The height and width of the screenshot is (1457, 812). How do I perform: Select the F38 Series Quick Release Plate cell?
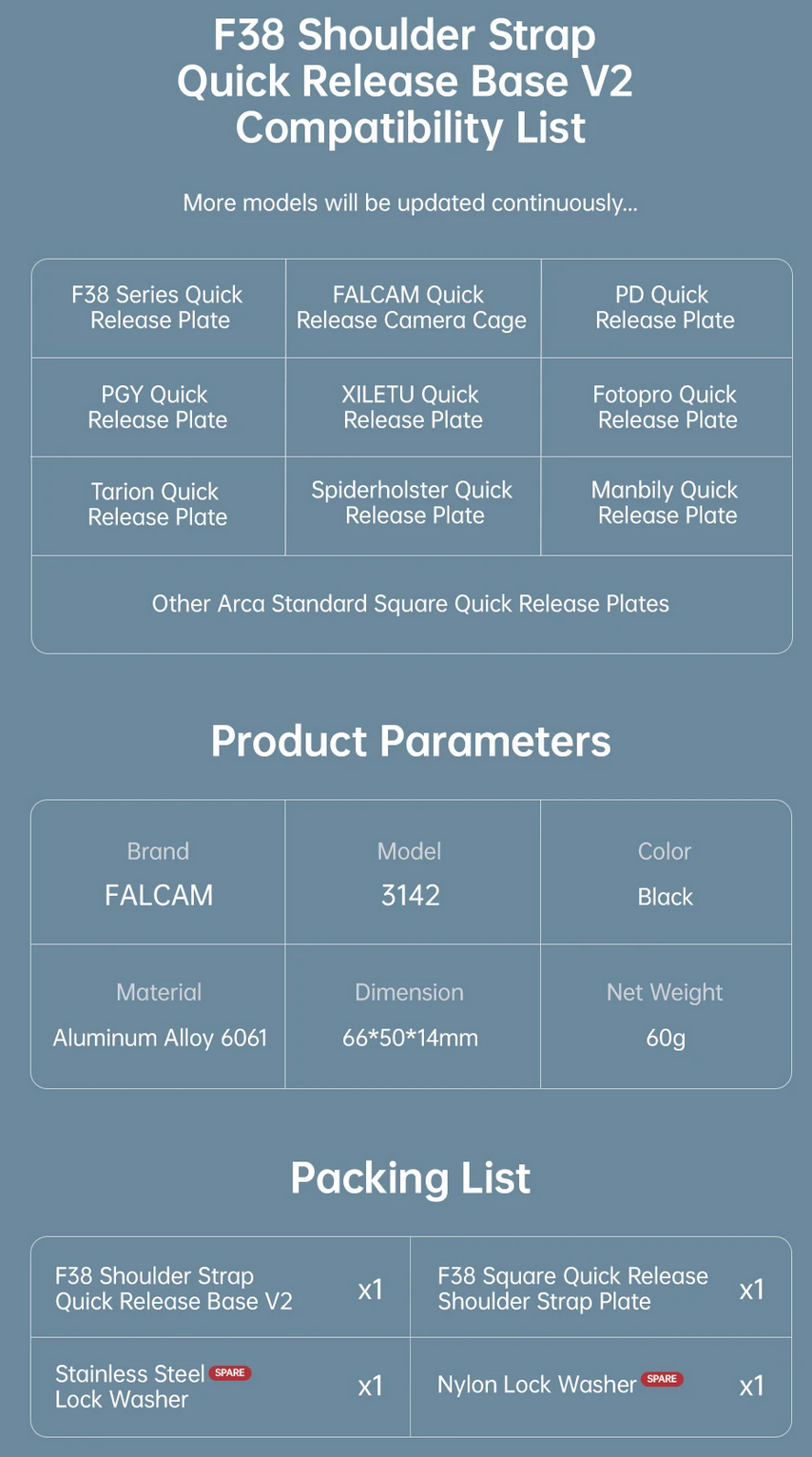click(x=158, y=308)
